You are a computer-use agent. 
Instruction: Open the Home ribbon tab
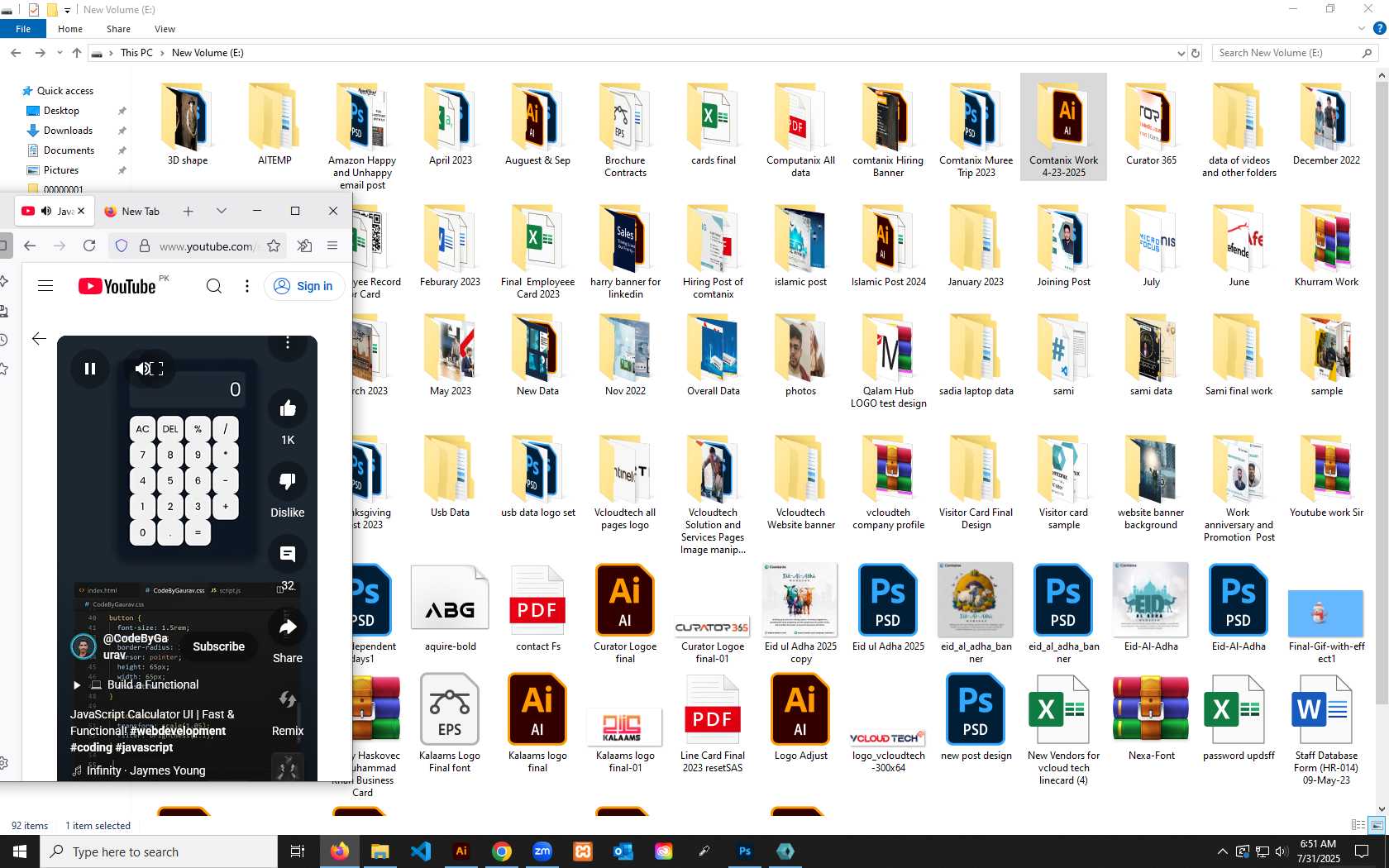click(x=70, y=29)
